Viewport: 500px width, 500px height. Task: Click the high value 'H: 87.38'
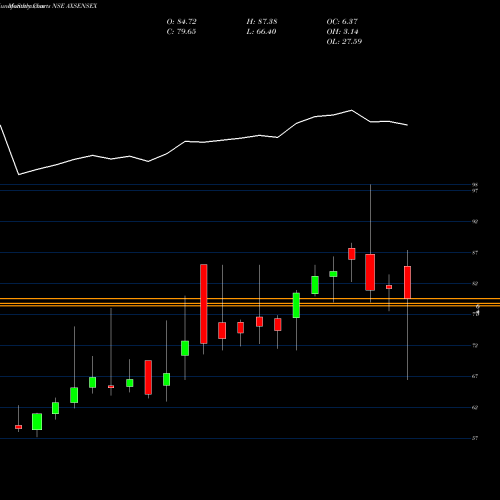coord(262,22)
